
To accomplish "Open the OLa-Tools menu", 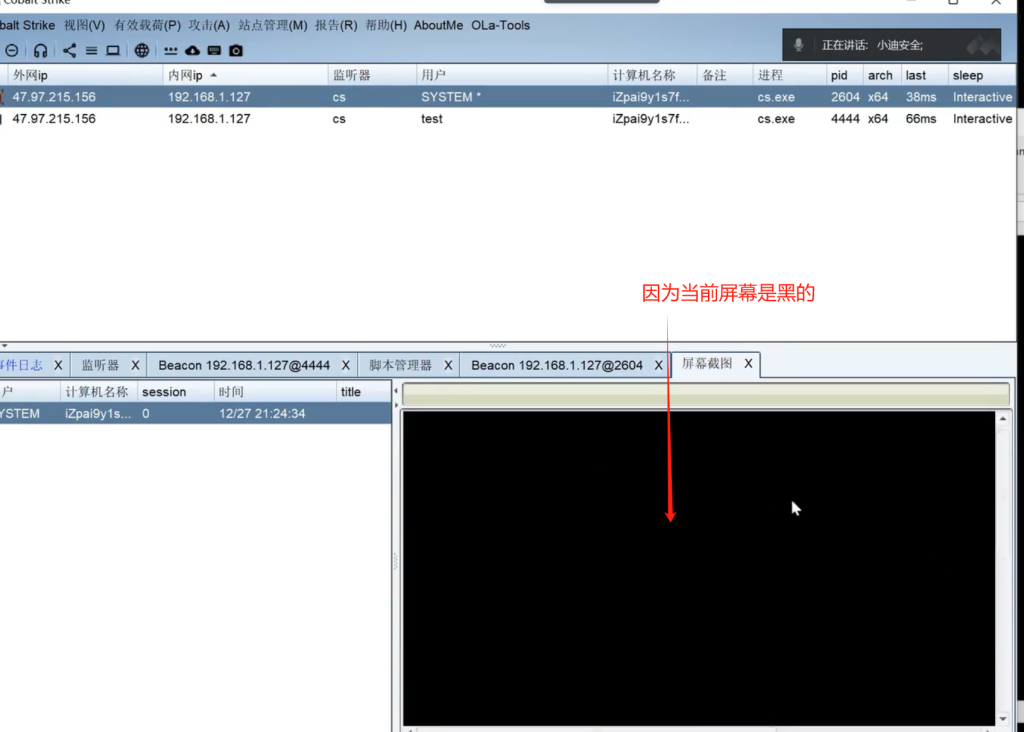I will click(x=501, y=25).
